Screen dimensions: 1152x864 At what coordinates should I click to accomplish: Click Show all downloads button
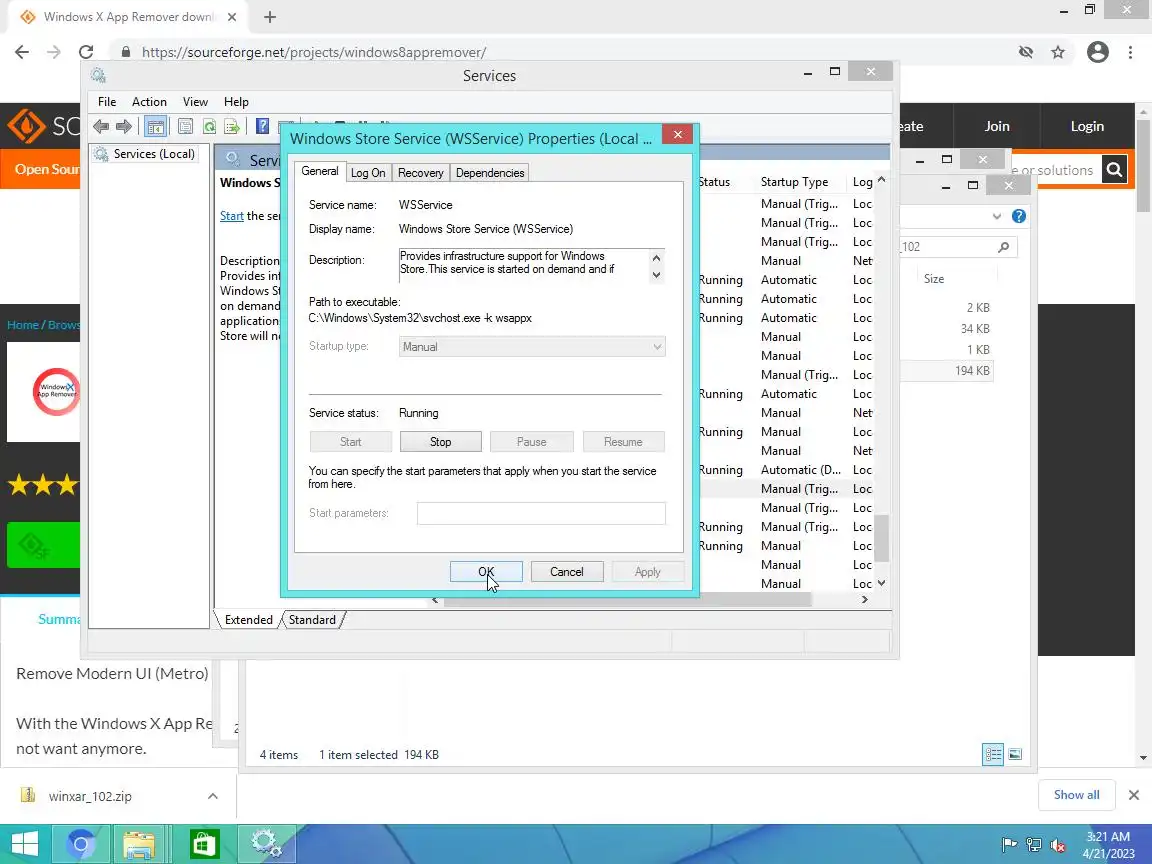[1076, 795]
